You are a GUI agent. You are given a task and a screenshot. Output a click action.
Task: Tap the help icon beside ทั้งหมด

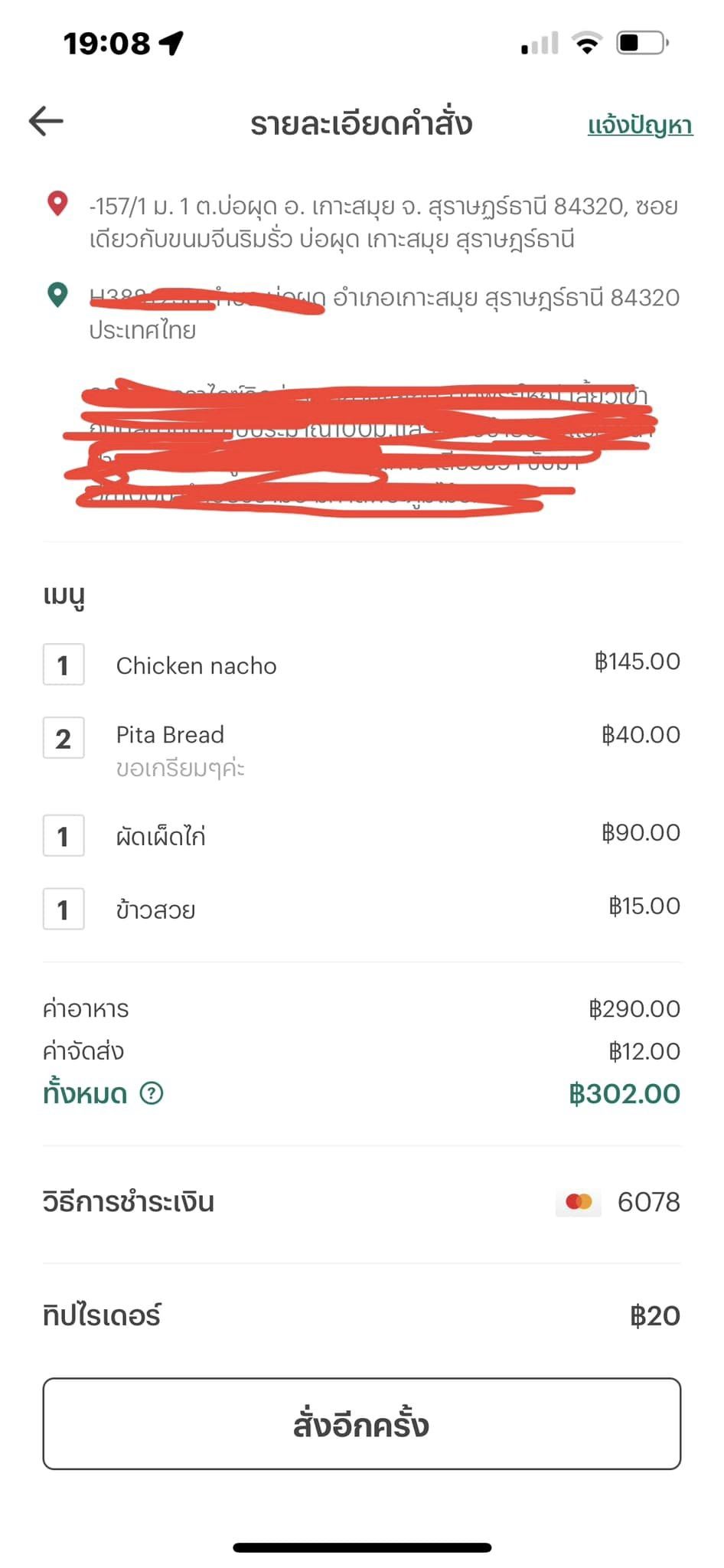(x=152, y=1093)
